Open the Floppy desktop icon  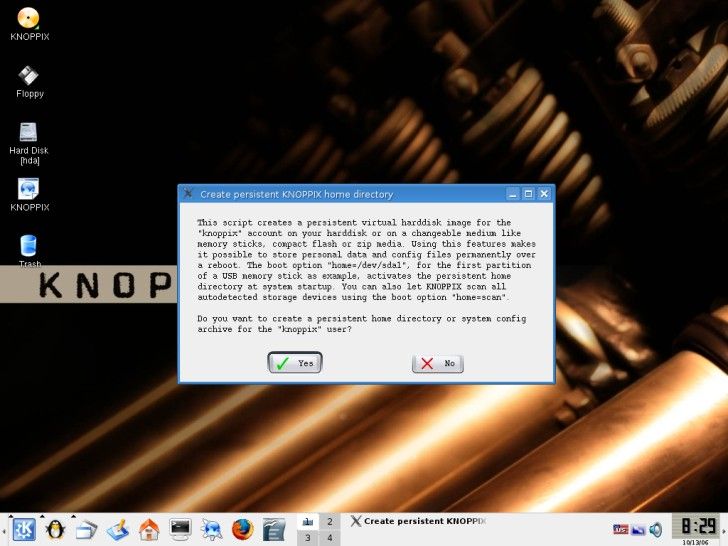click(29, 82)
